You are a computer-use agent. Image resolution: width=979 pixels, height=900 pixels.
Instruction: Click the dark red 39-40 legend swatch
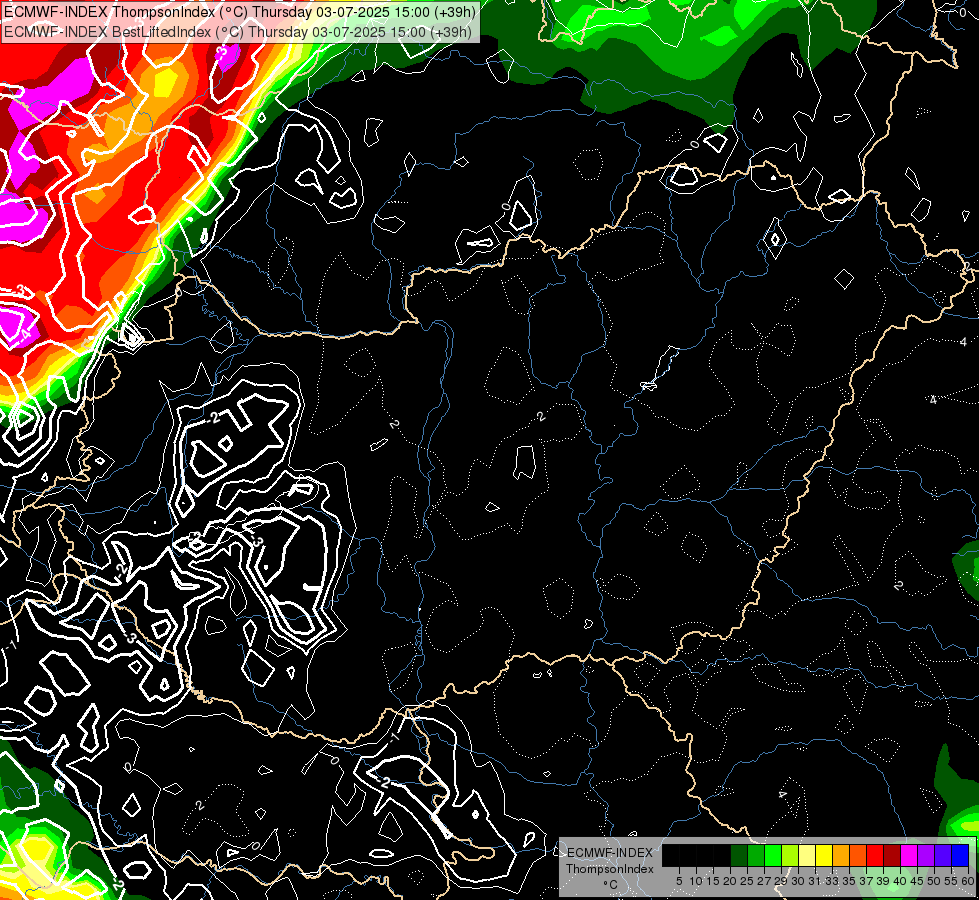pyautogui.click(x=892, y=855)
